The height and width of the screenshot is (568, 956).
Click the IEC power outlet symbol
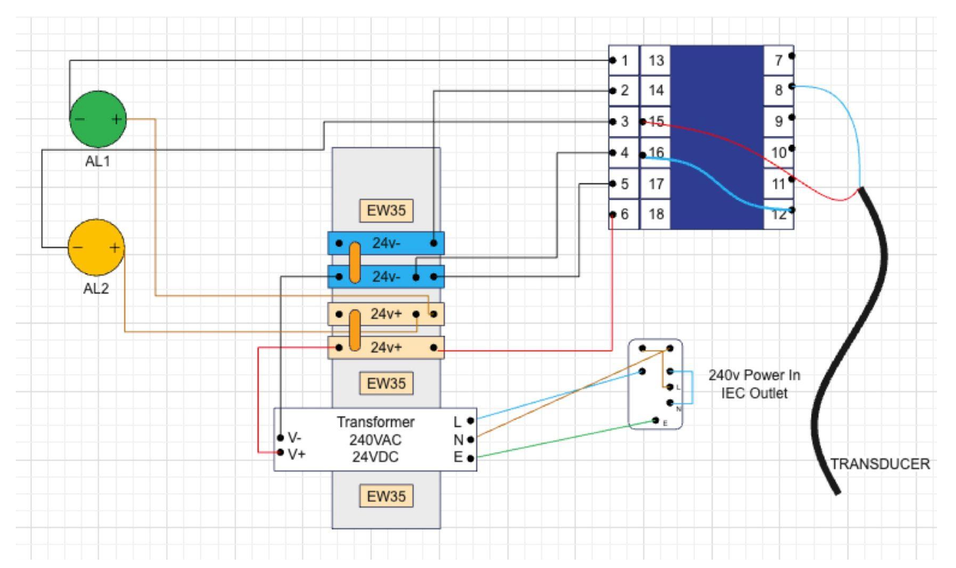click(x=655, y=384)
